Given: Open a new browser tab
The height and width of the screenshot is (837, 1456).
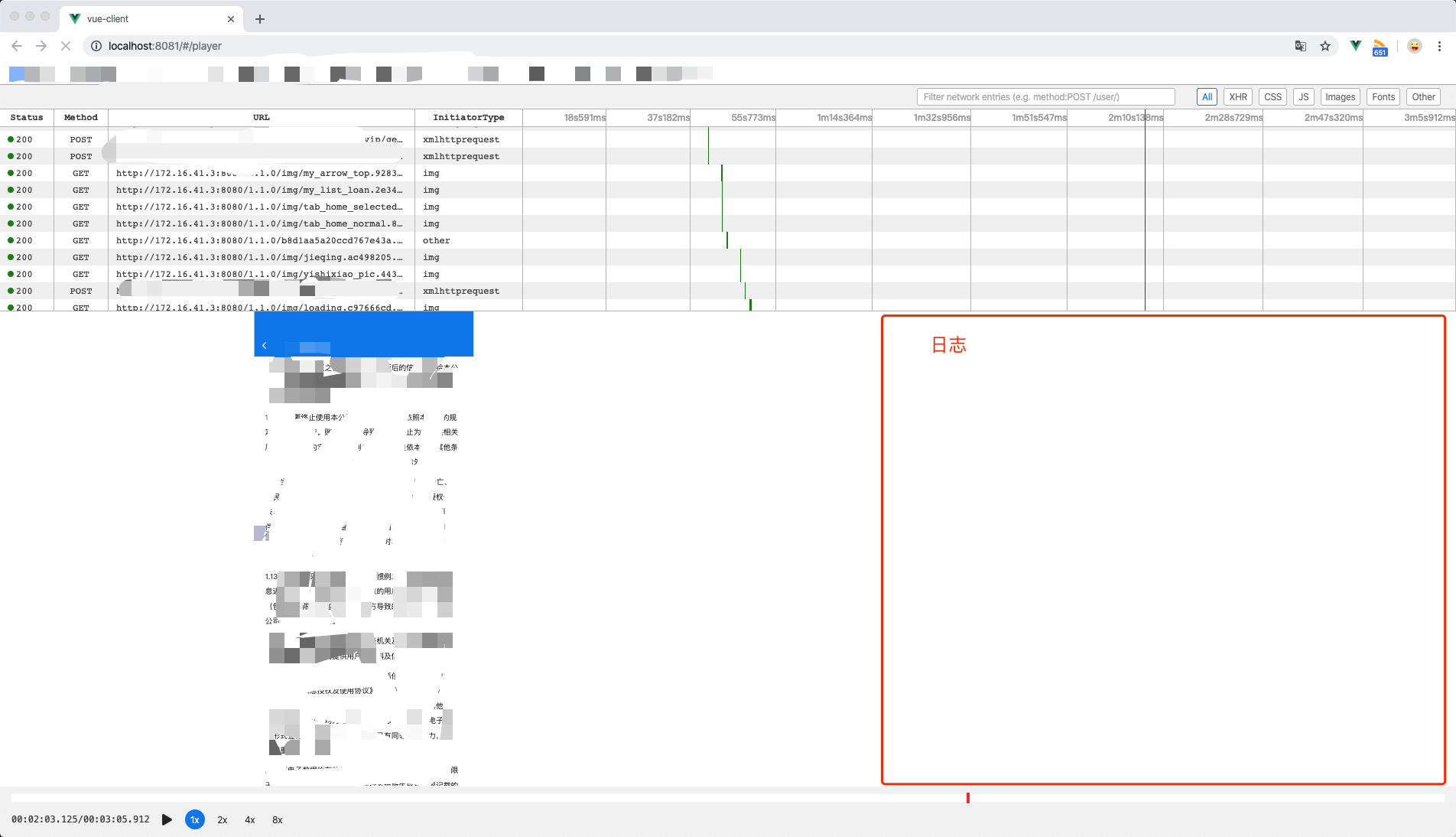Looking at the screenshot, I should (260, 19).
